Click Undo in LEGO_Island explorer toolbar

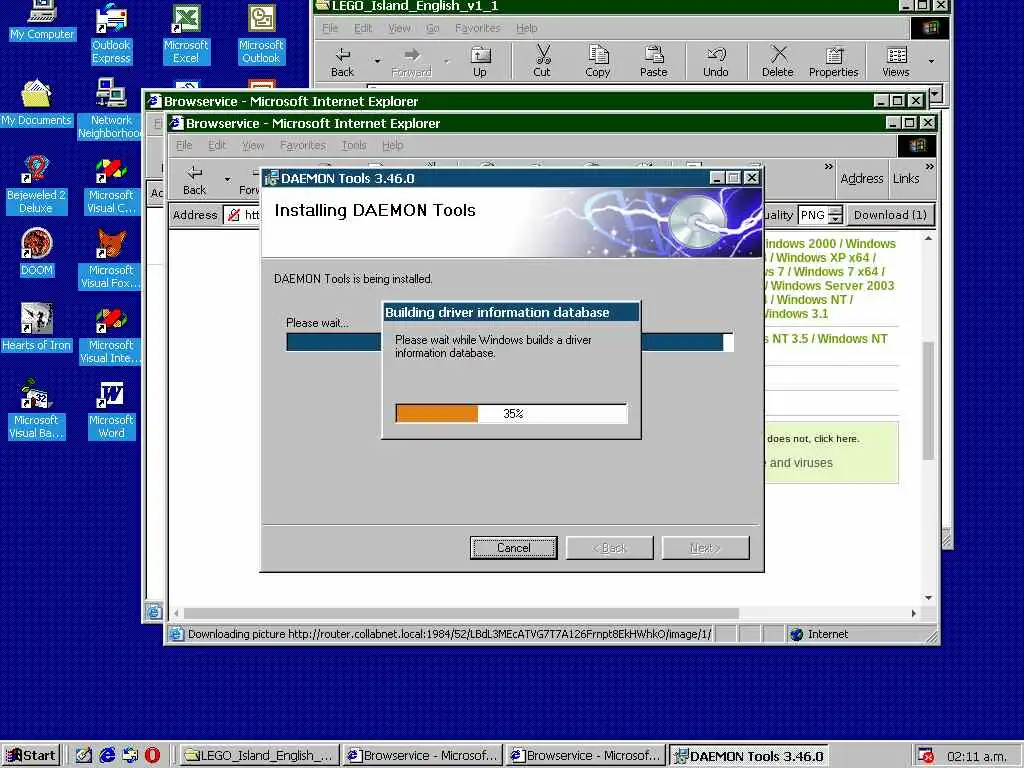tap(716, 62)
